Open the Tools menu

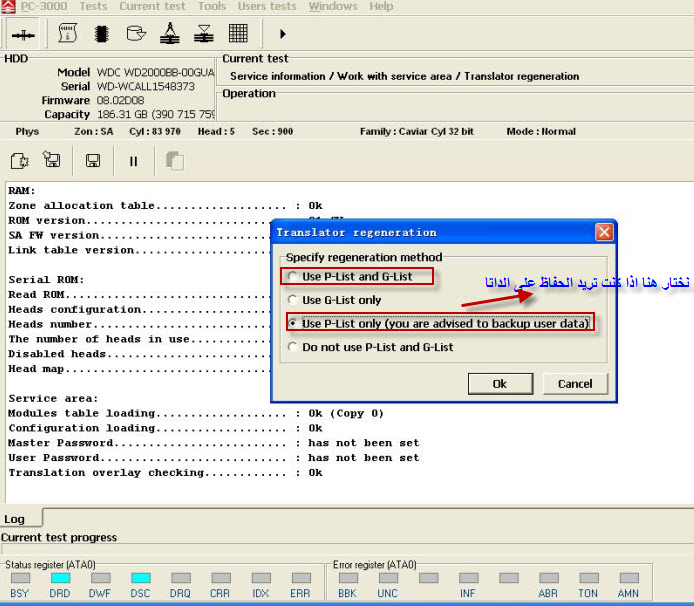pyautogui.click(x=212, y=6)
